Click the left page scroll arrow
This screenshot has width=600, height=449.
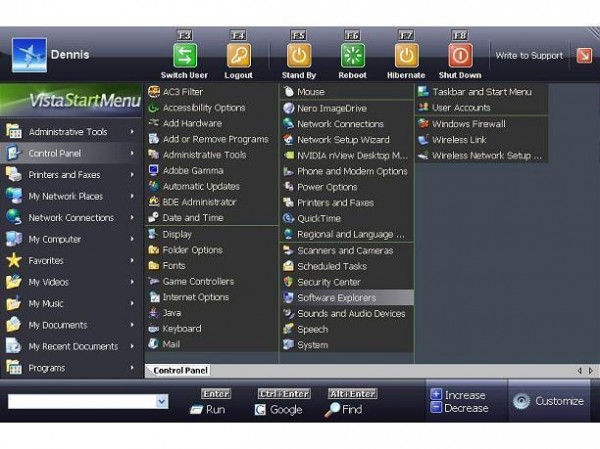(x=580, y=371)
